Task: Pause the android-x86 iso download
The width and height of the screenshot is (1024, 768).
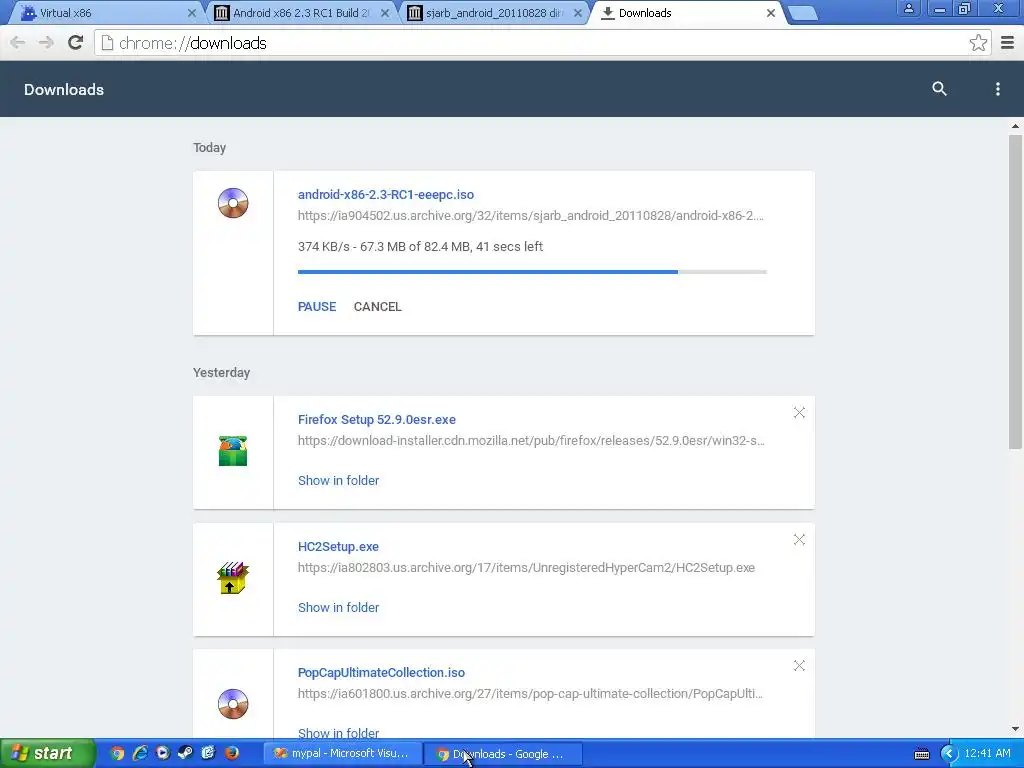Action: tap(317, 307)
